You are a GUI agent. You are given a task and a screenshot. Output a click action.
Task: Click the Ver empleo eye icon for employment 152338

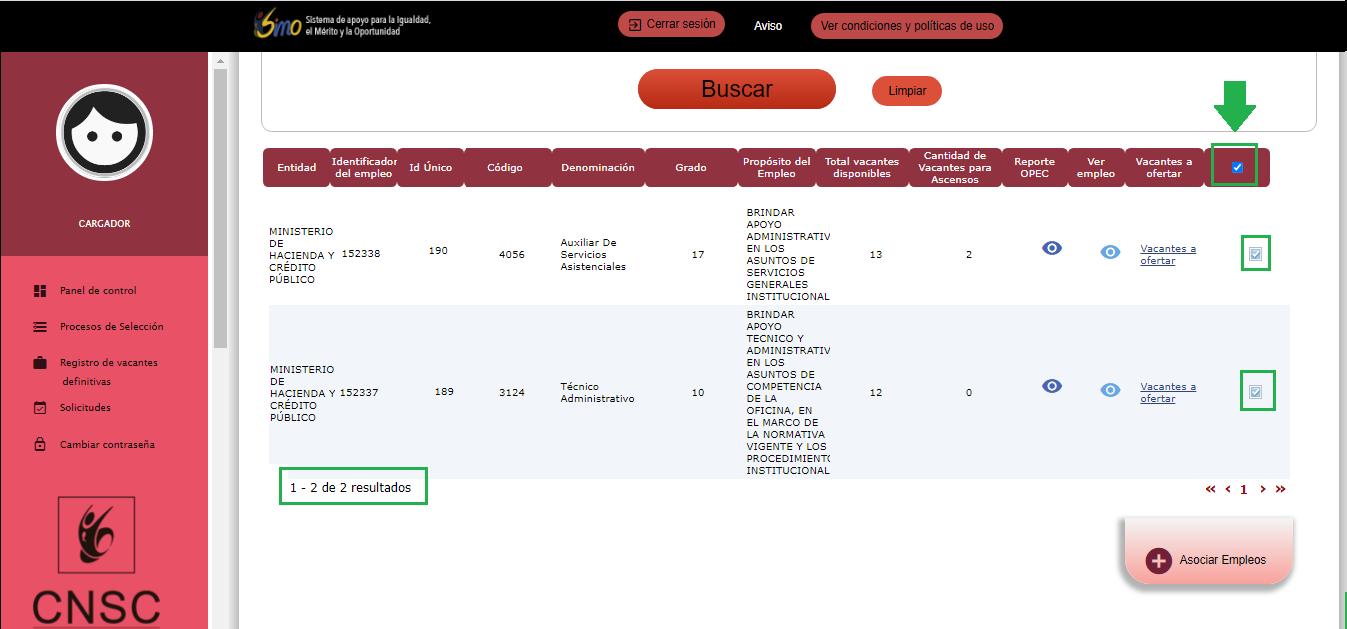1110,252
